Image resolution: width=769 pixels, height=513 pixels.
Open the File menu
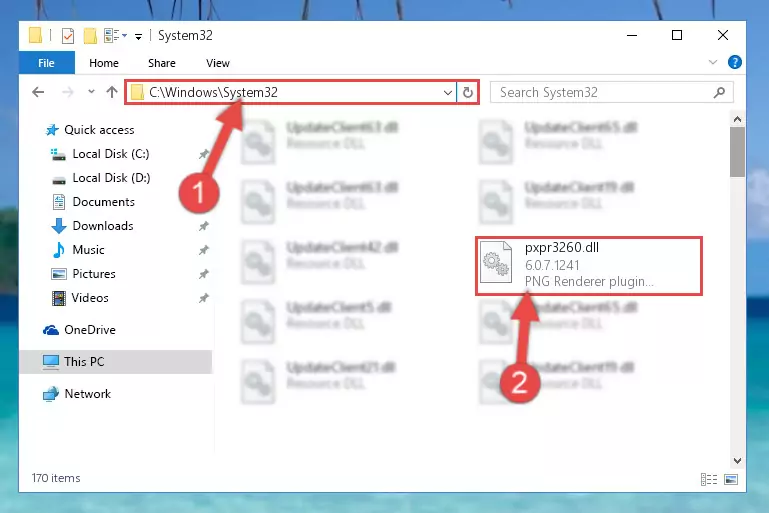point(47,63)
